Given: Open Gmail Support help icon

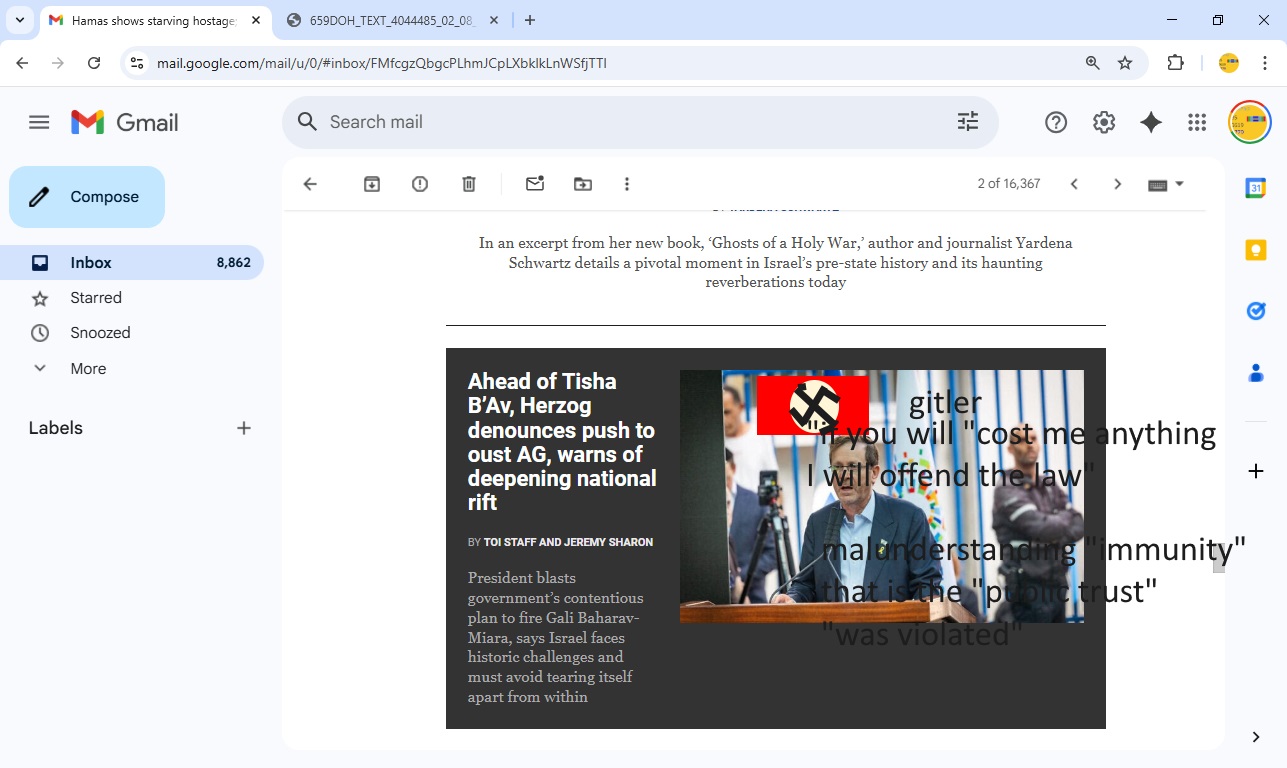Looking at the screenshot, I should pyautogui.click(x=1056, y=122).
